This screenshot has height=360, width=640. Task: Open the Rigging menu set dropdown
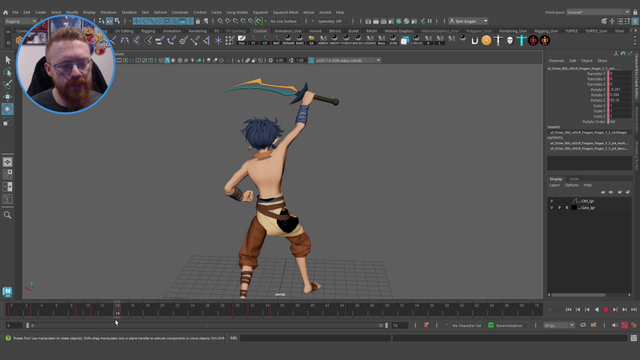20,21
